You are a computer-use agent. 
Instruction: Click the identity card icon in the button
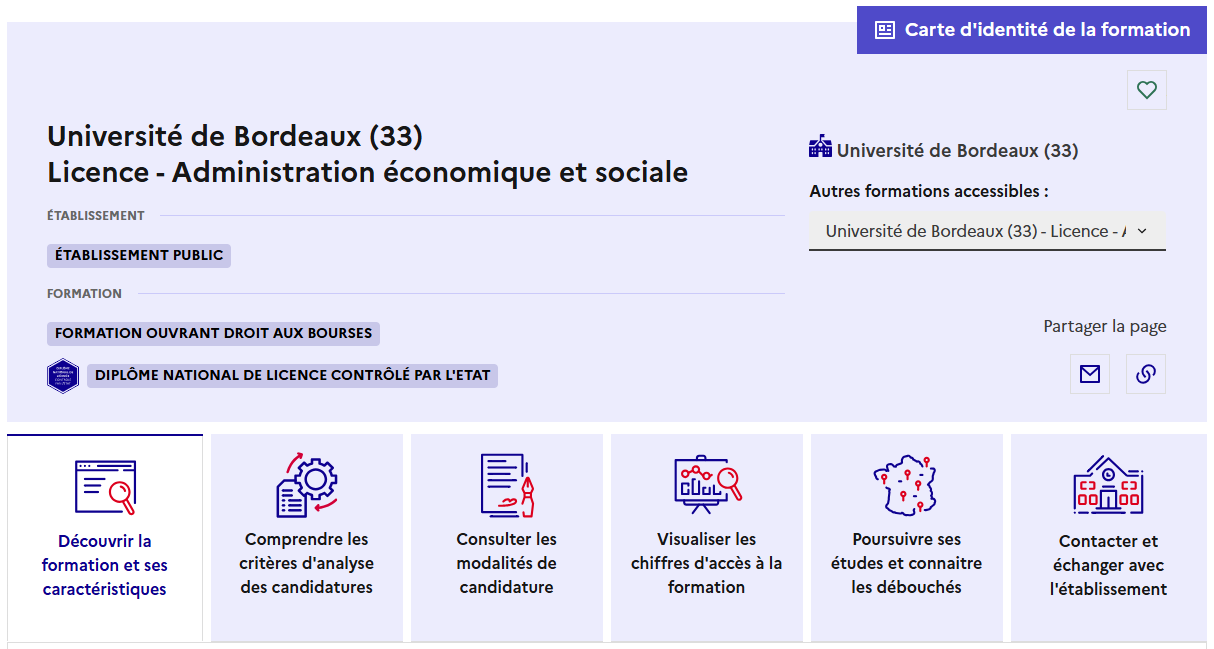(885, 30)
